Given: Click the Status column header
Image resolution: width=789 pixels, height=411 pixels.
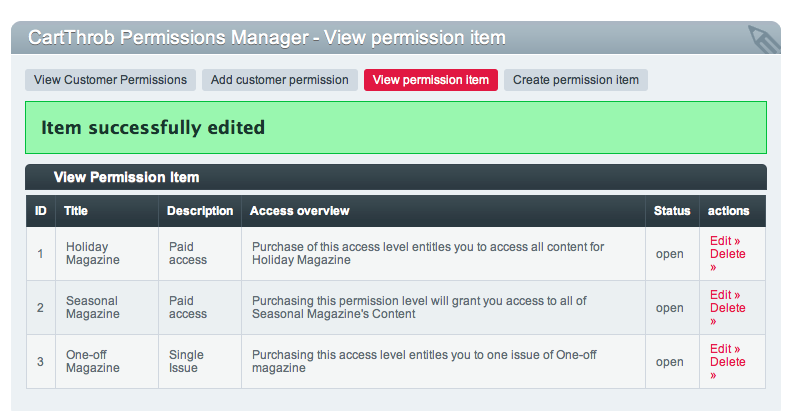Looking at the screenshot, I should coord(672,211).
